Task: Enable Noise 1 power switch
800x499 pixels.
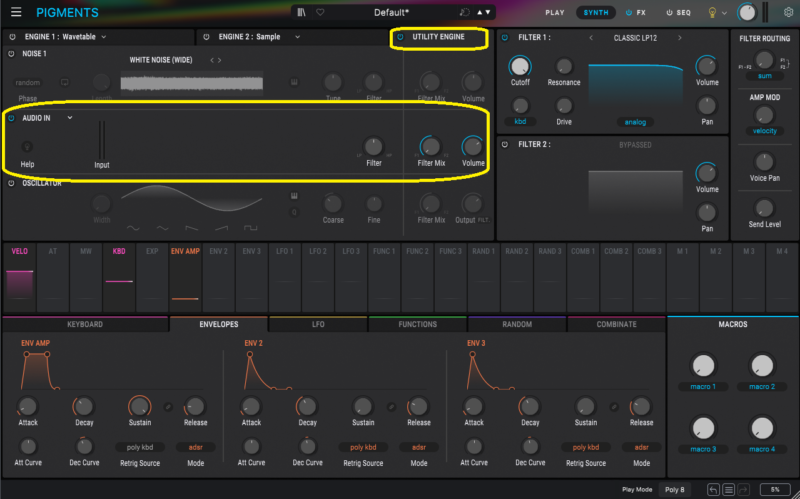Action: pos(11,54)
